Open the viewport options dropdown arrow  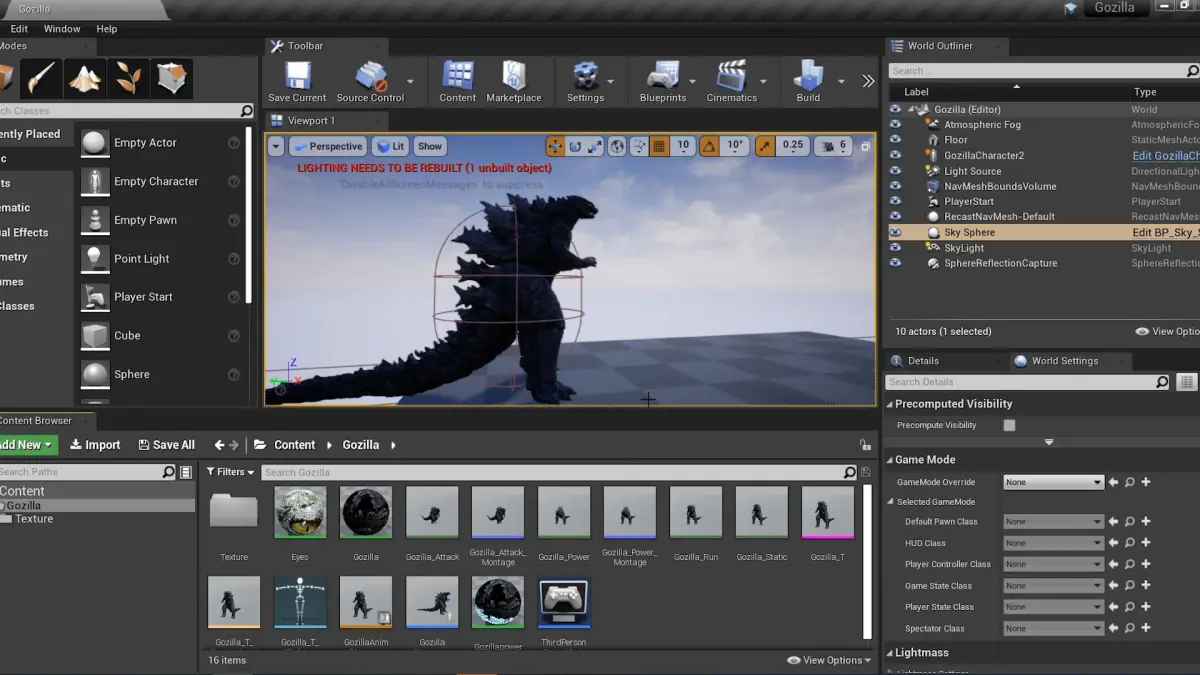(276, 146)
